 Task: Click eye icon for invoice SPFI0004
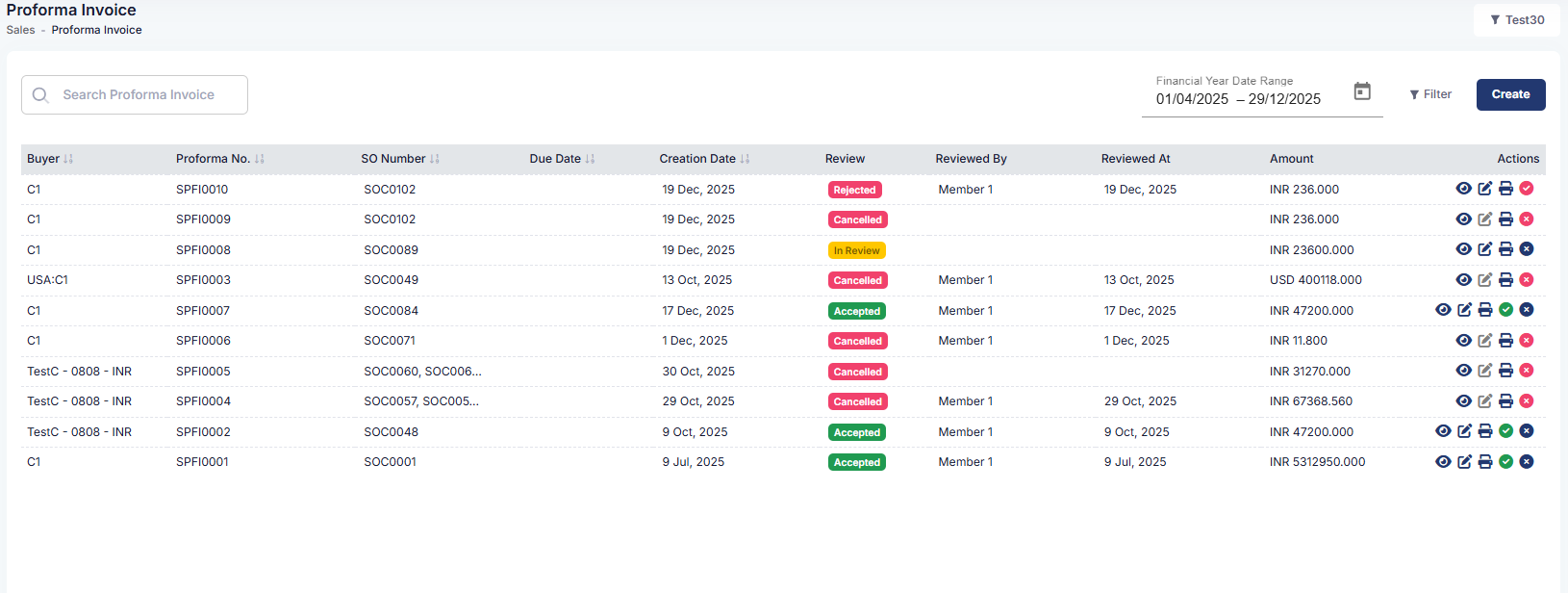[1463, 401]
